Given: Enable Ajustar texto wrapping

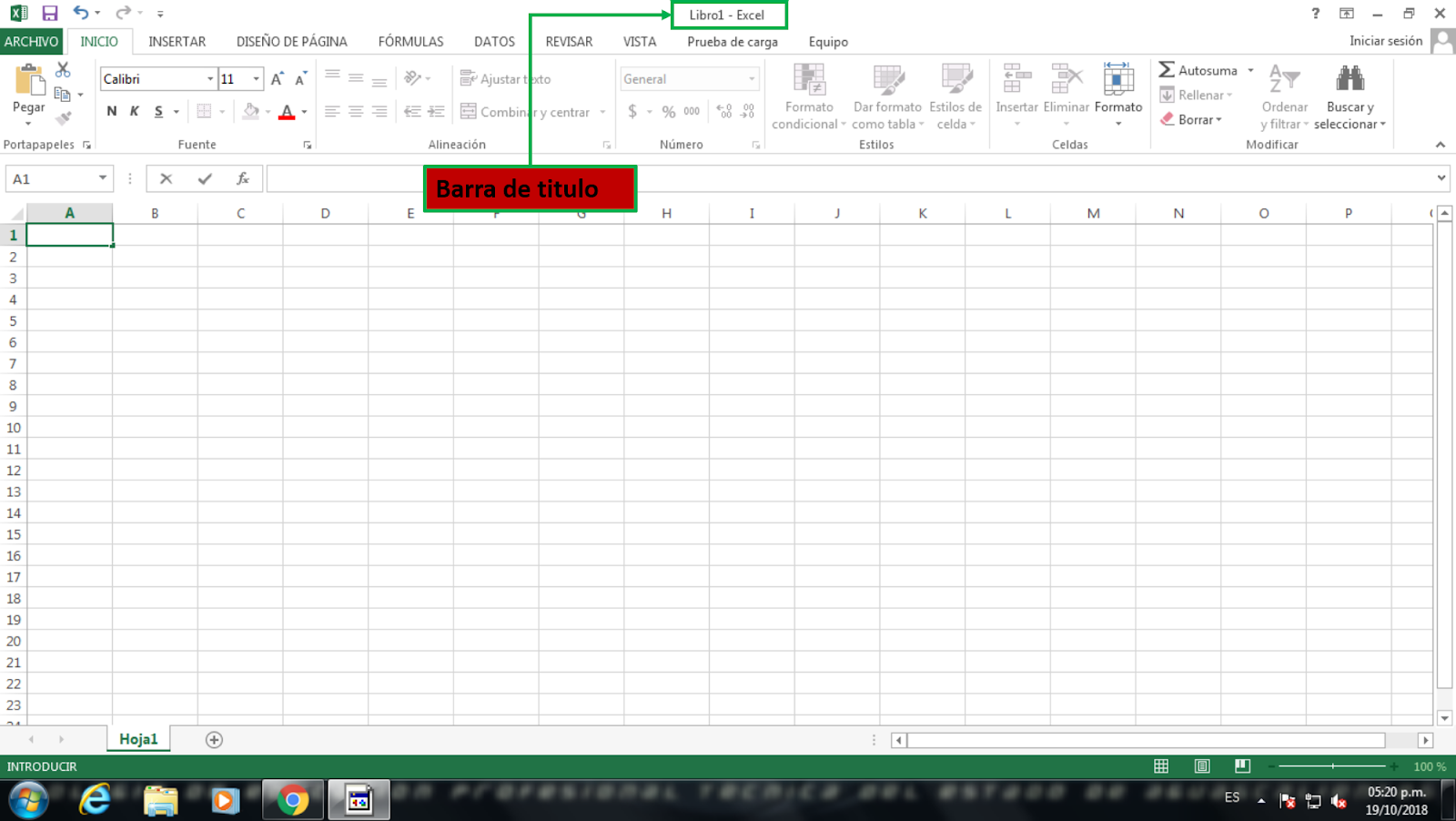Looking at the screenshot, I should pos(506,78).
